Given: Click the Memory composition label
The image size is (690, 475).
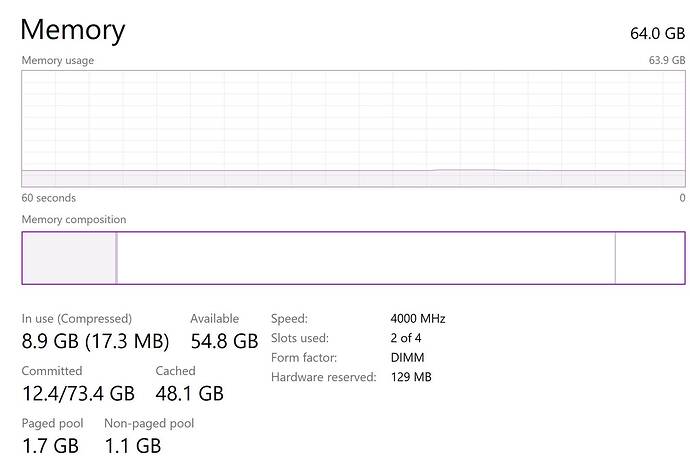Looking at the screenshot, I should tap(74, 219).
